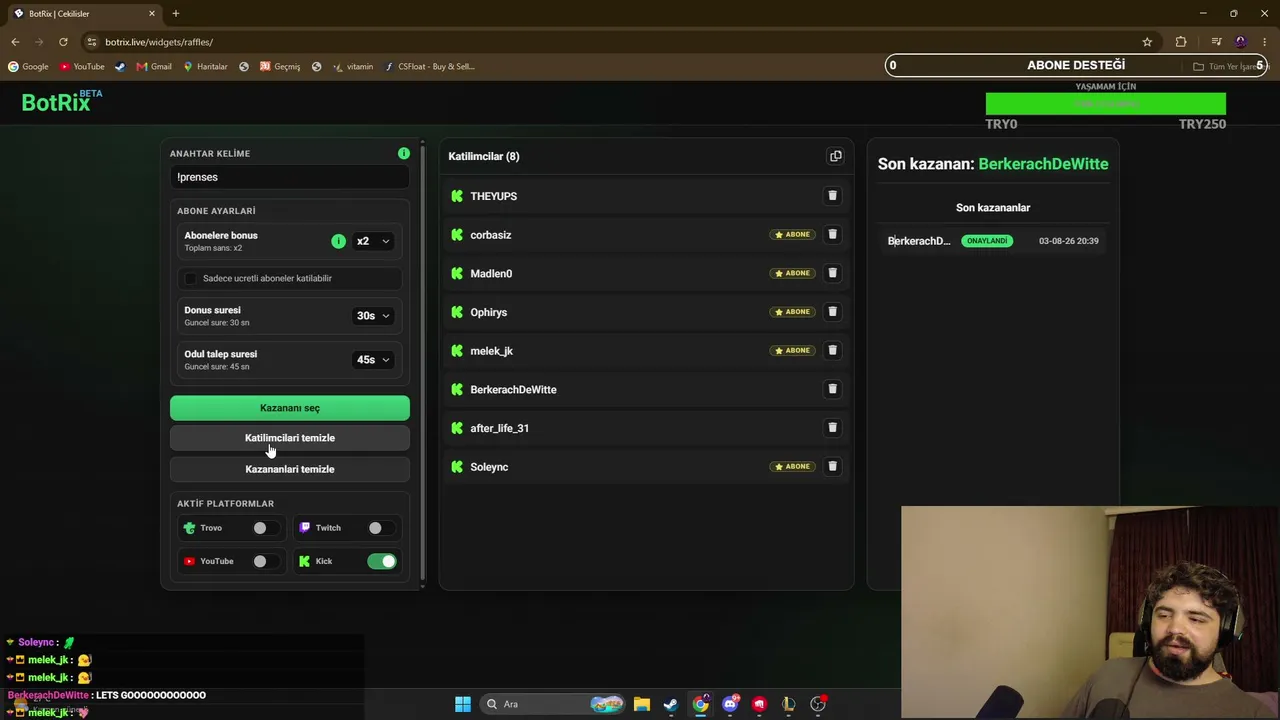Image resolution: width=1280 pixels, height=720 pixels.
Task: Delete Madlen0 from the participants
Action: [x=832, y=273]
